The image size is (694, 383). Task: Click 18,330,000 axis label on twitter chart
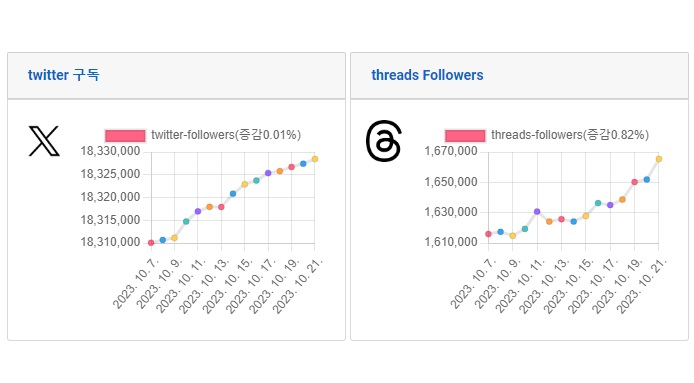pyautogui.click(x=110, y=151)
